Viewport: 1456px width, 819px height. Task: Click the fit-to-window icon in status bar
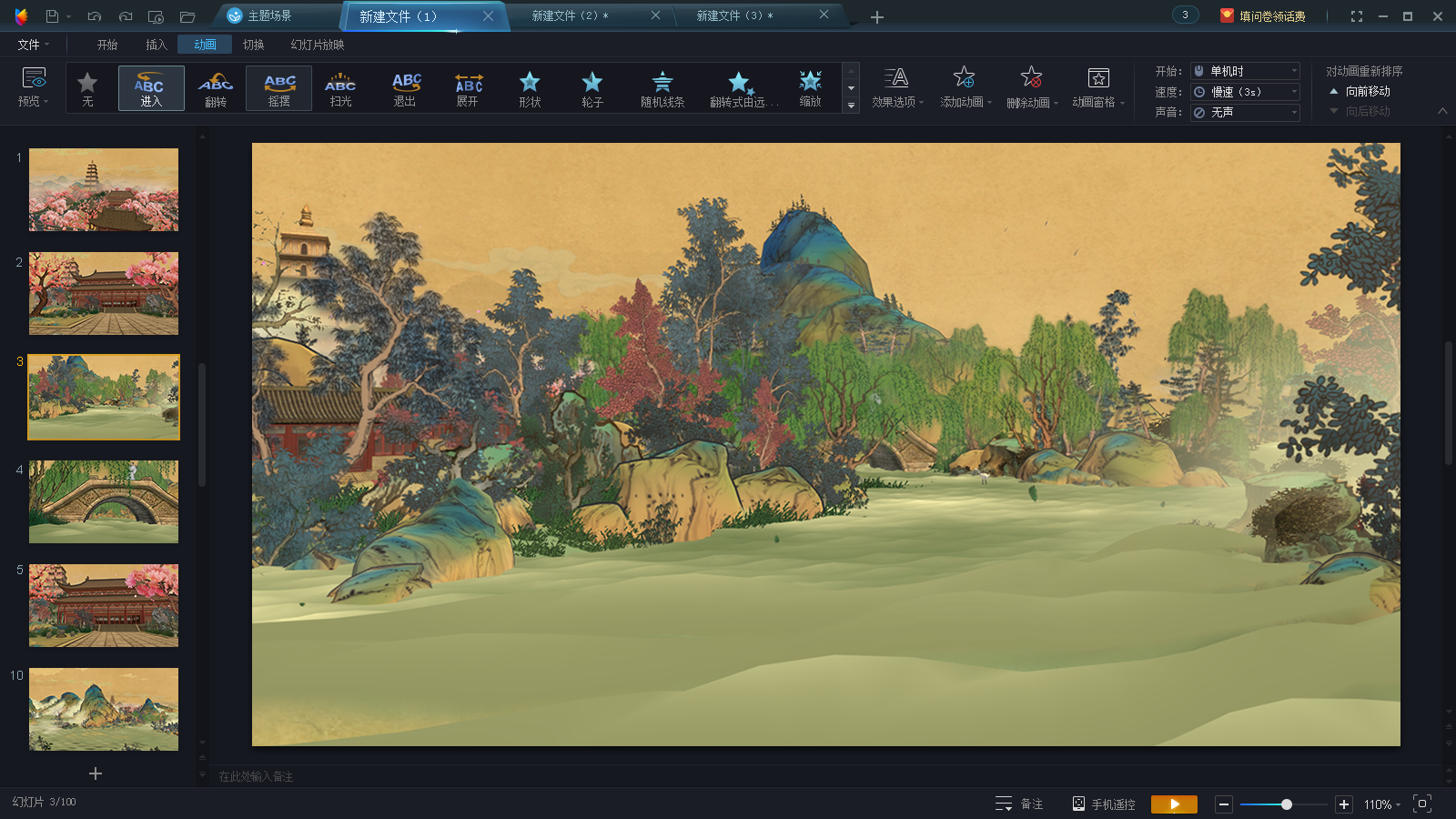click(x=1422, y=804)
